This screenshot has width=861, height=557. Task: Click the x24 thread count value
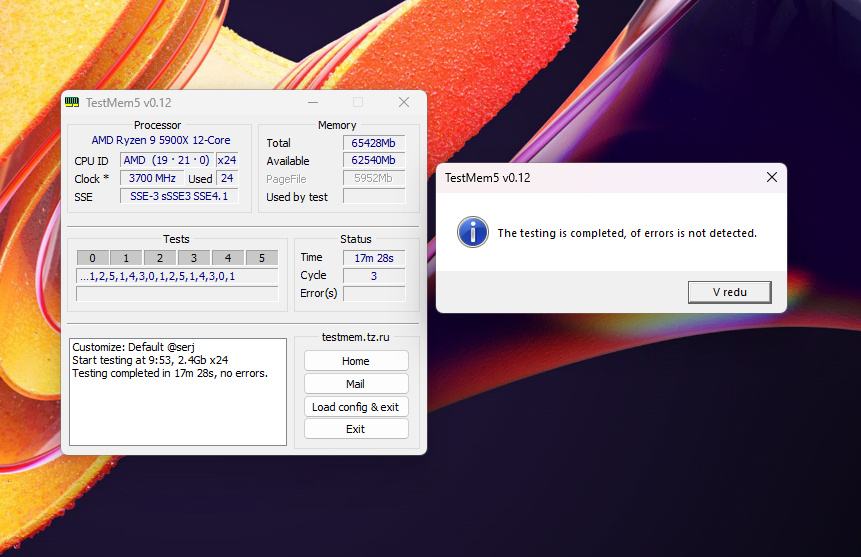(227, 160)
